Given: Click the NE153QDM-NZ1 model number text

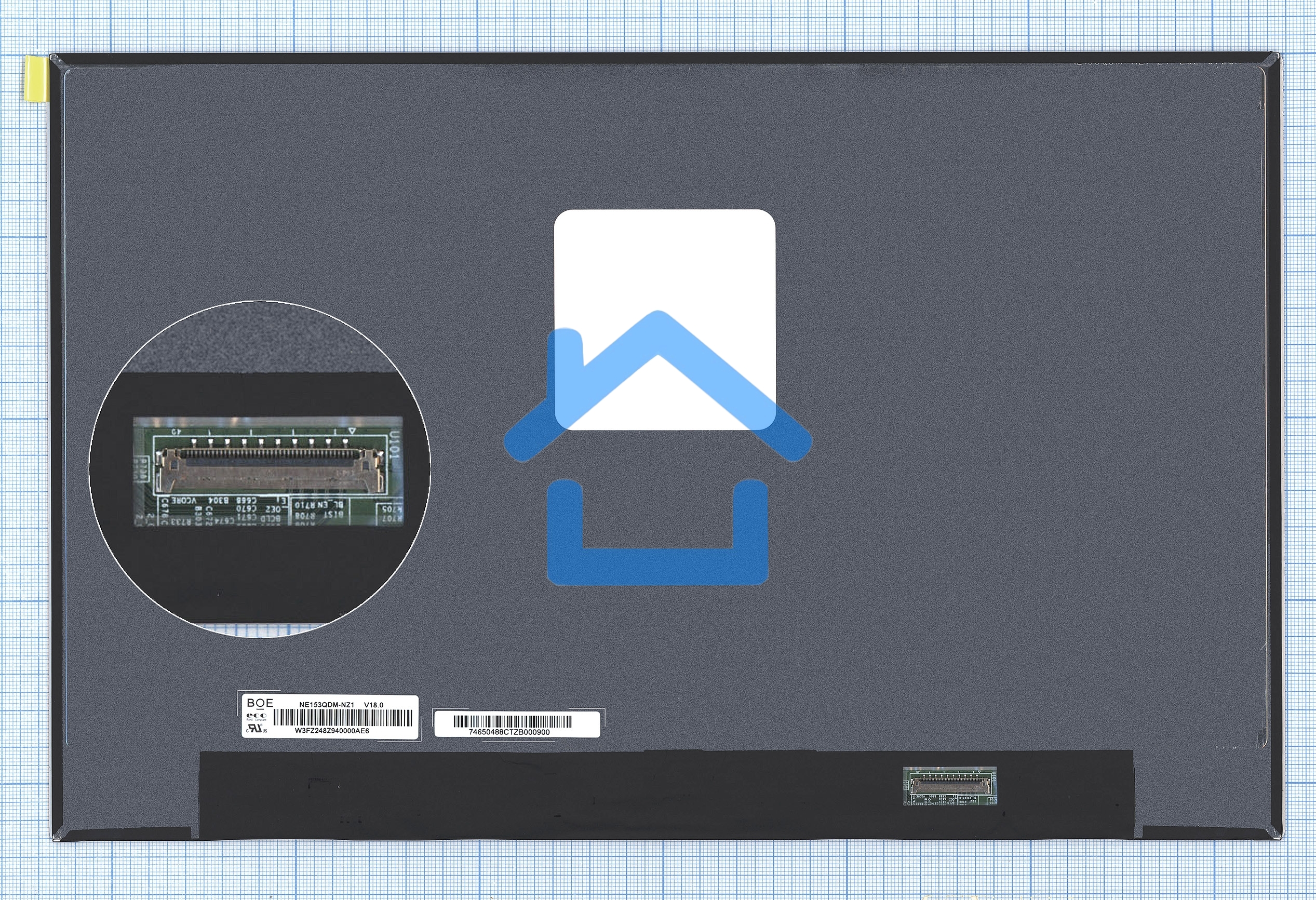Looking at the screenshot, I should tap(327, 705).
